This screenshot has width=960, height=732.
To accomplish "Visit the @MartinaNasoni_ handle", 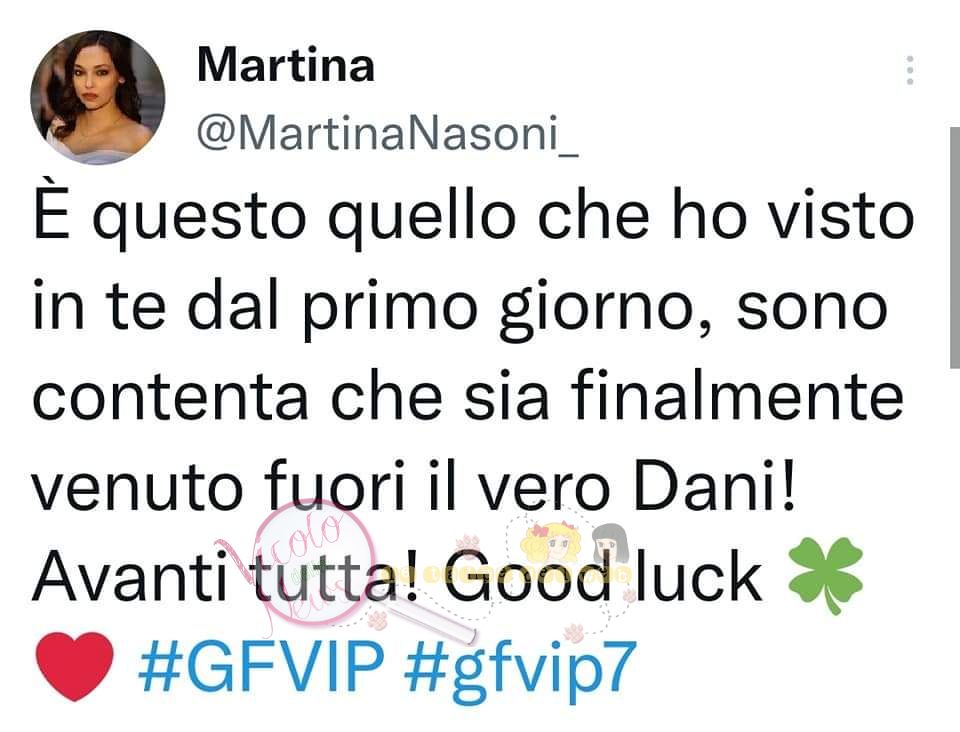I will click(388, 133).
